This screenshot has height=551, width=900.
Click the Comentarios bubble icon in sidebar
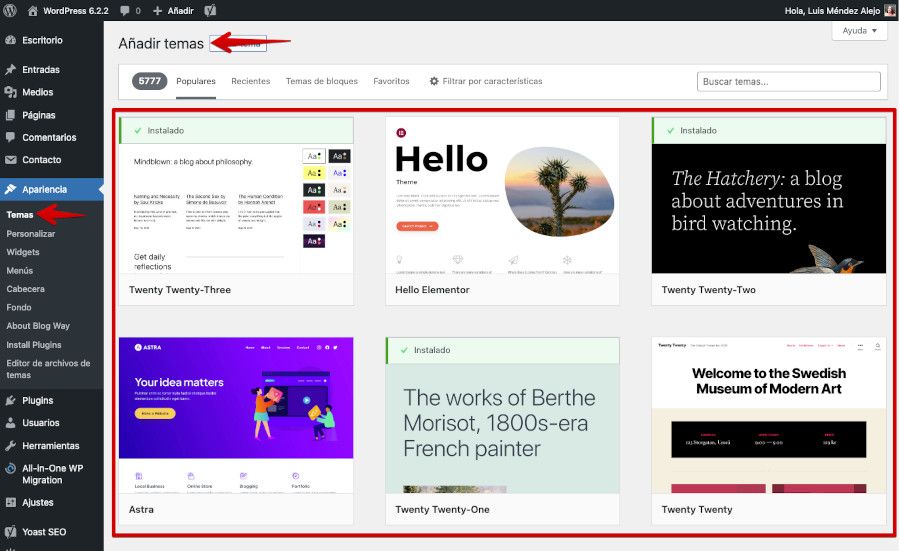click(10, 137)
